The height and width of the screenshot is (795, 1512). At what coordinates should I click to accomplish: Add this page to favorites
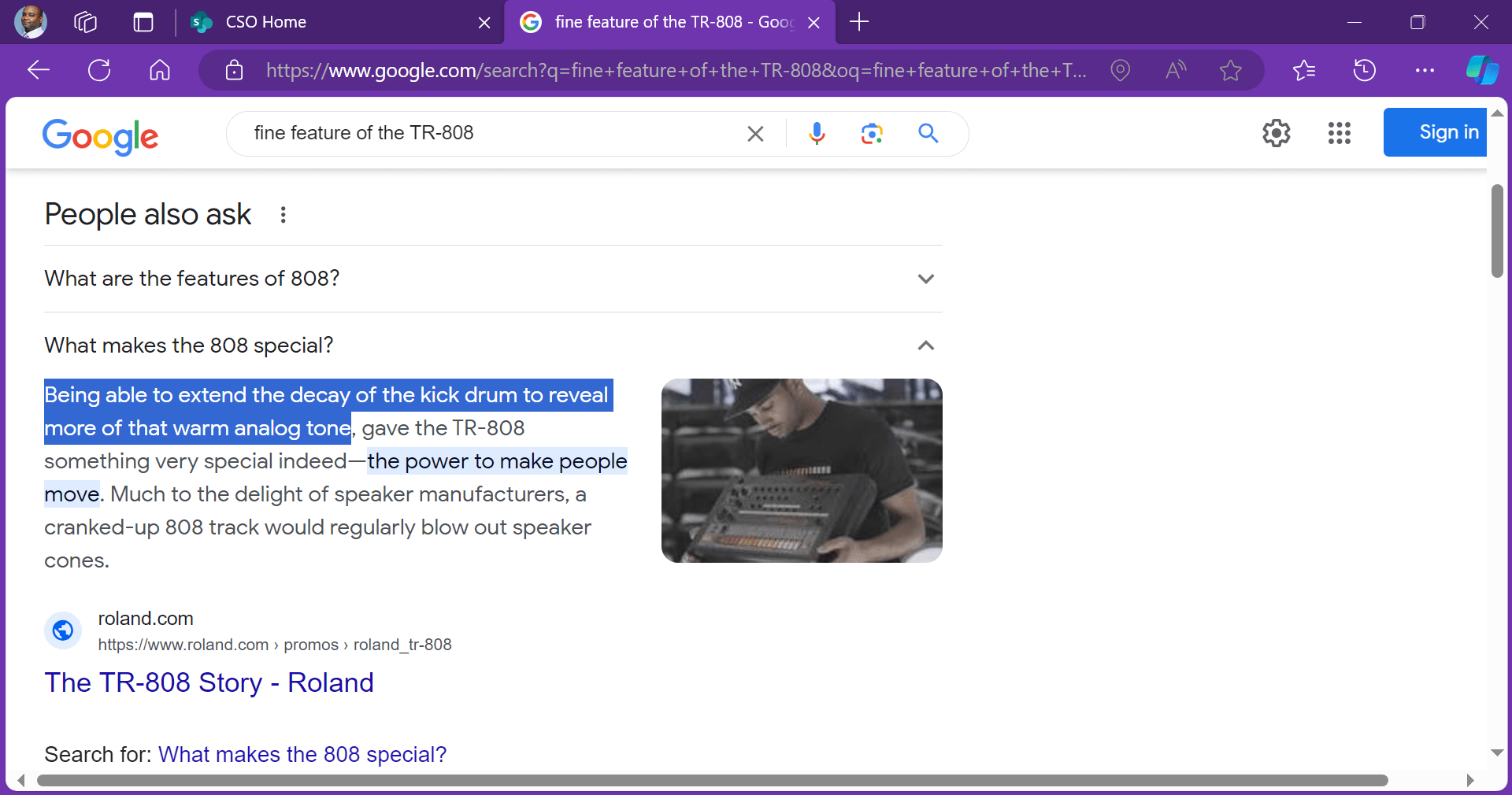click(1230, 70)
